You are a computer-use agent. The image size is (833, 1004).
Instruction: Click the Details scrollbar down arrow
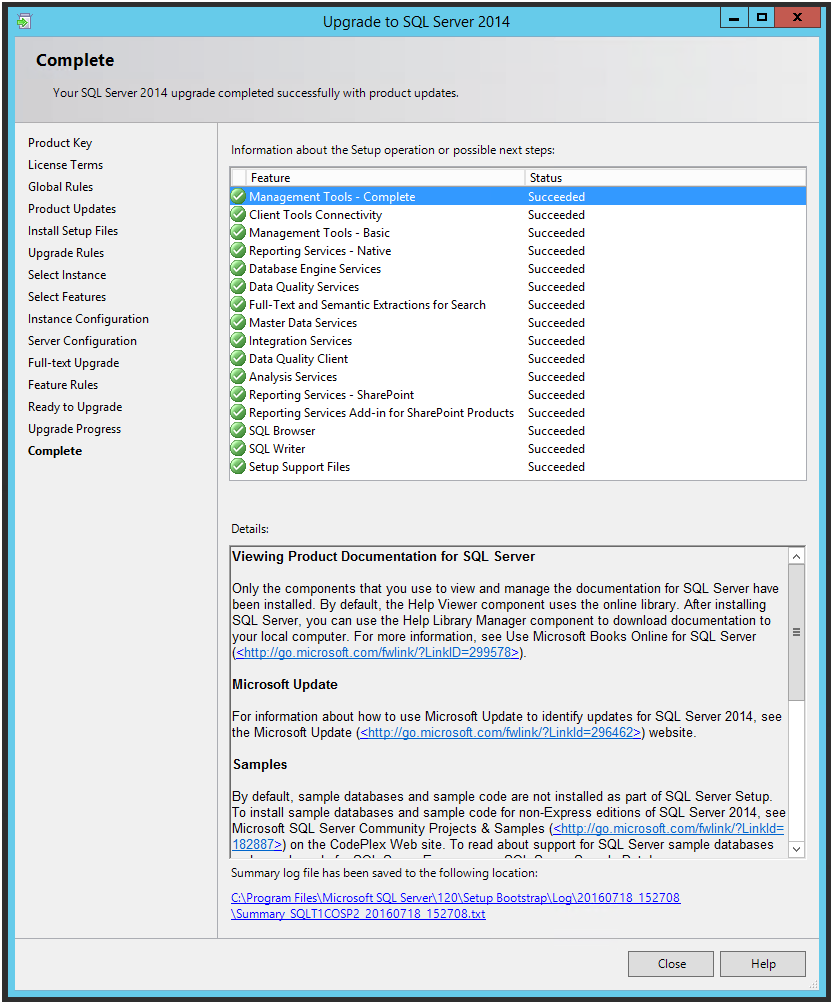[797, 849]
